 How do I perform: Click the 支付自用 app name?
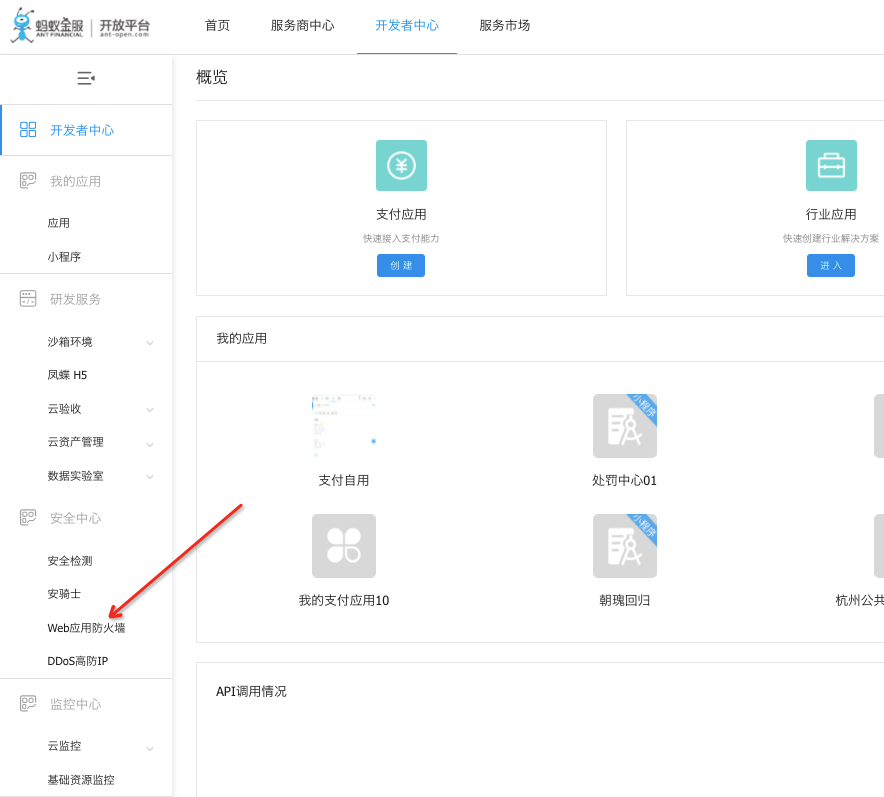pyautogui.click(x=344, y=480)
